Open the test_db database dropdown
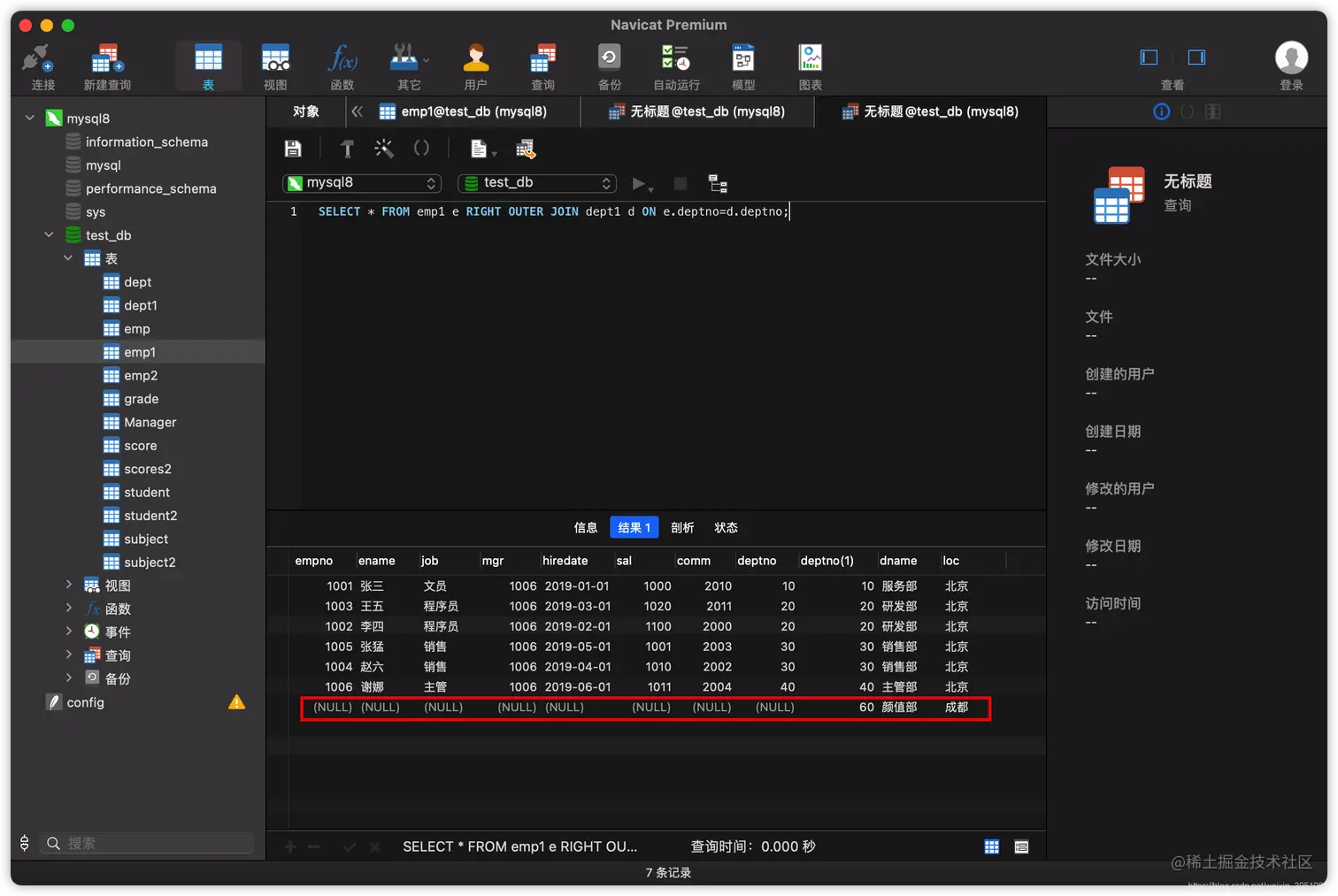The image size is (1338, 896). (x=537, y=183)
